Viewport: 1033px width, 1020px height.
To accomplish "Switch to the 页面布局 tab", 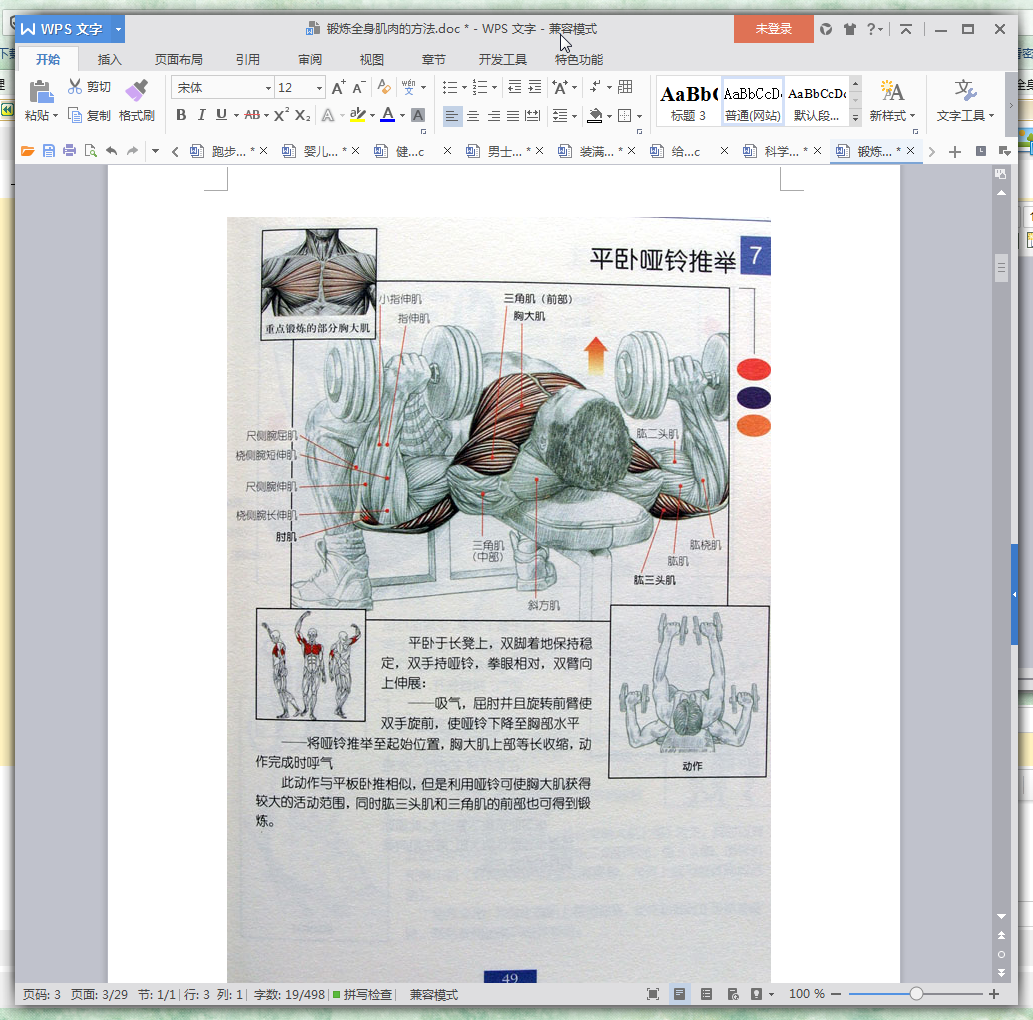I will tap(179, 59).
